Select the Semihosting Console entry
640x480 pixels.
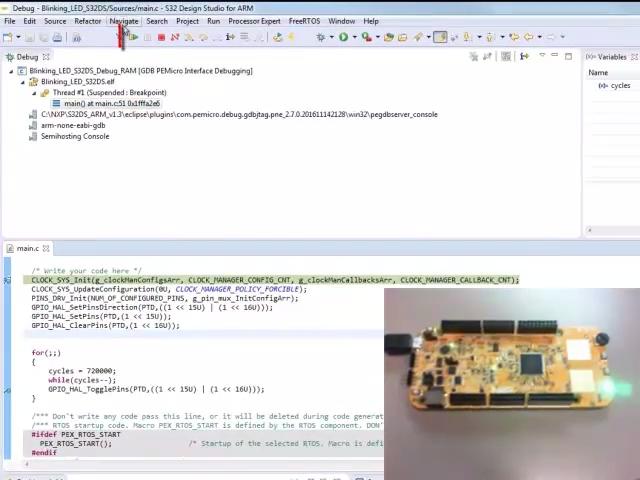(74, 136)
